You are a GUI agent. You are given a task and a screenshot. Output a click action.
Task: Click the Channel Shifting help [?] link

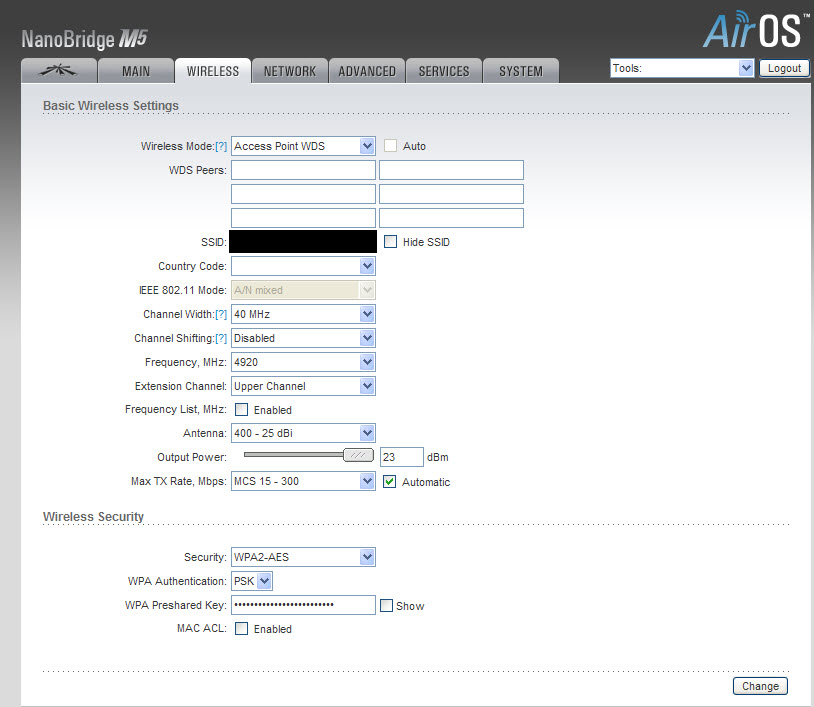[221, 338]
